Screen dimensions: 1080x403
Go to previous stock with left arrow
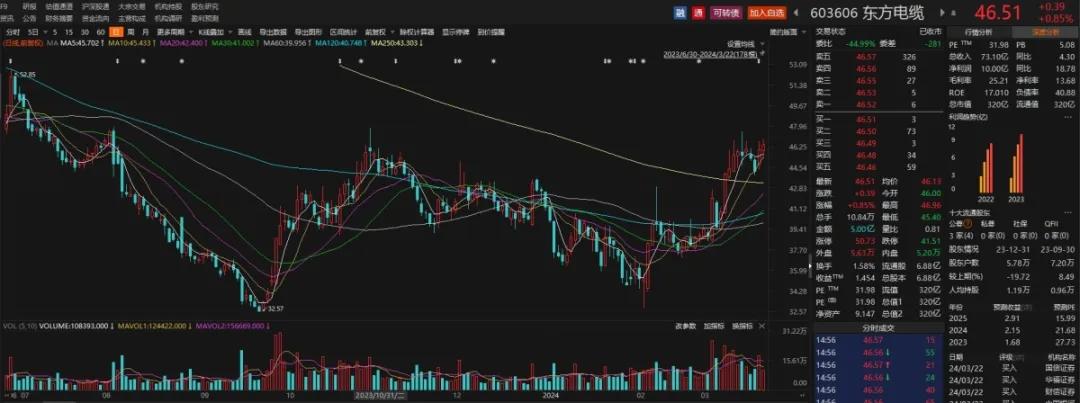pyautogui.click(x=797, y=13)
